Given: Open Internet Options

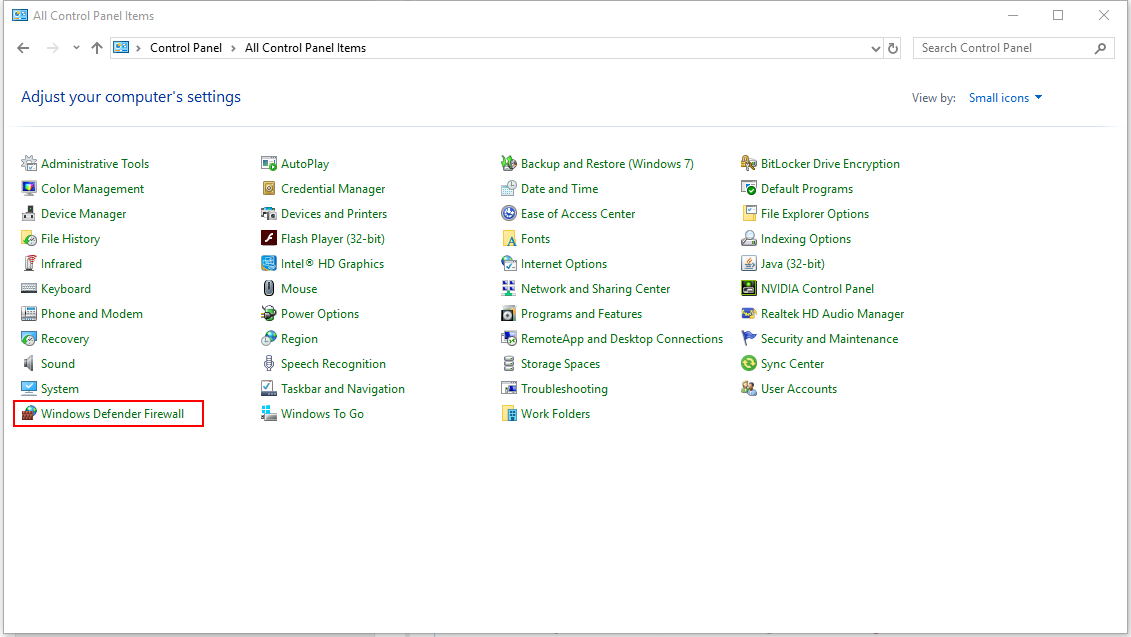Looking at the screenshot, I should pyautogui.click(x=564, y=264).
